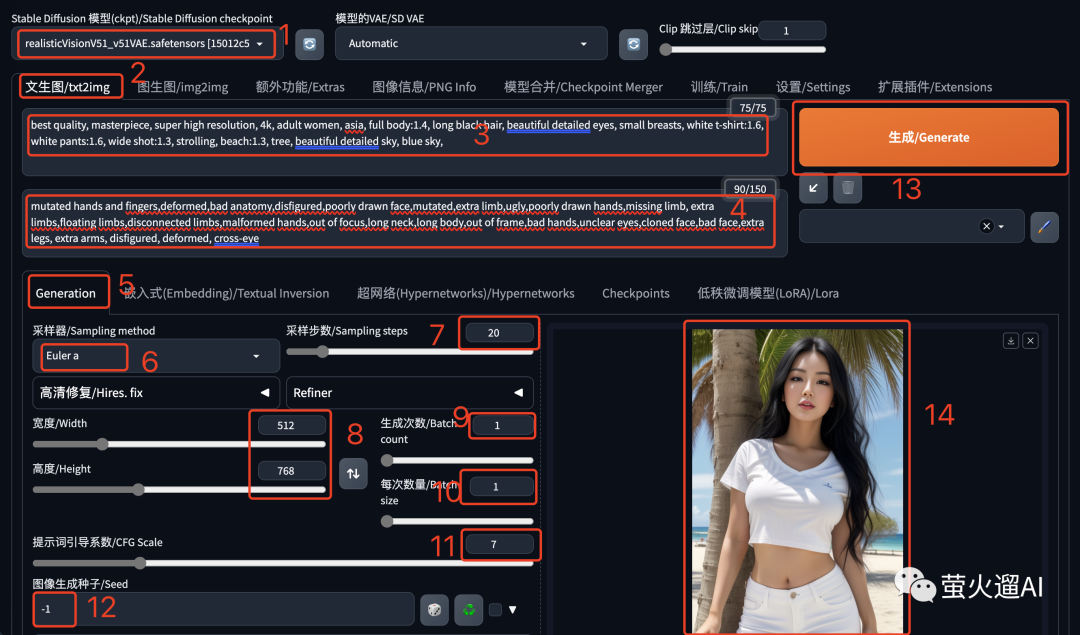Click the Height value field 768

[292, 470]
